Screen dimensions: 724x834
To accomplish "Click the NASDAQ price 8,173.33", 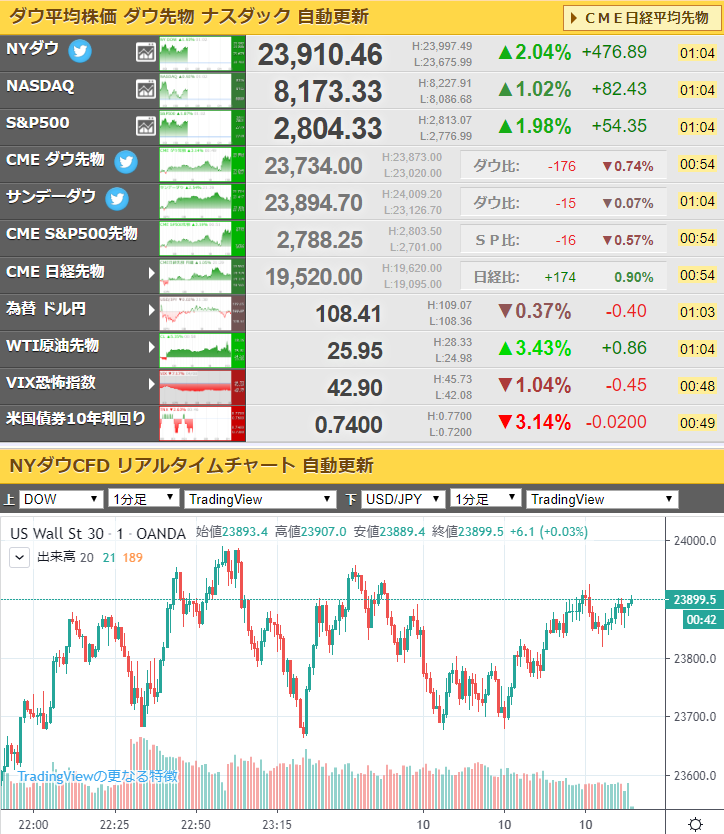I will pos(328,91).
